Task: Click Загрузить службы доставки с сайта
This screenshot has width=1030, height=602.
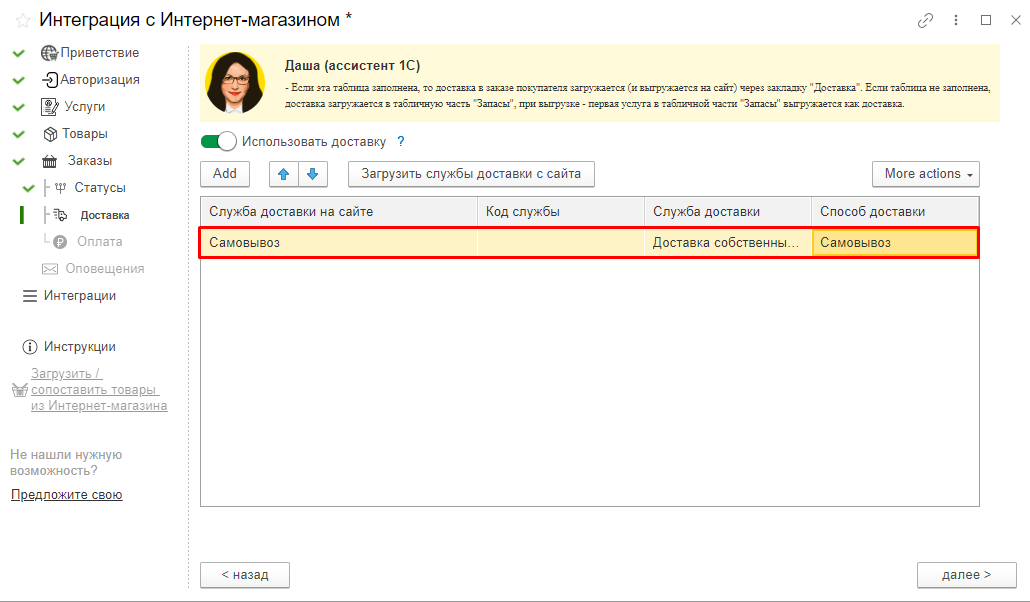Action: 471,174
